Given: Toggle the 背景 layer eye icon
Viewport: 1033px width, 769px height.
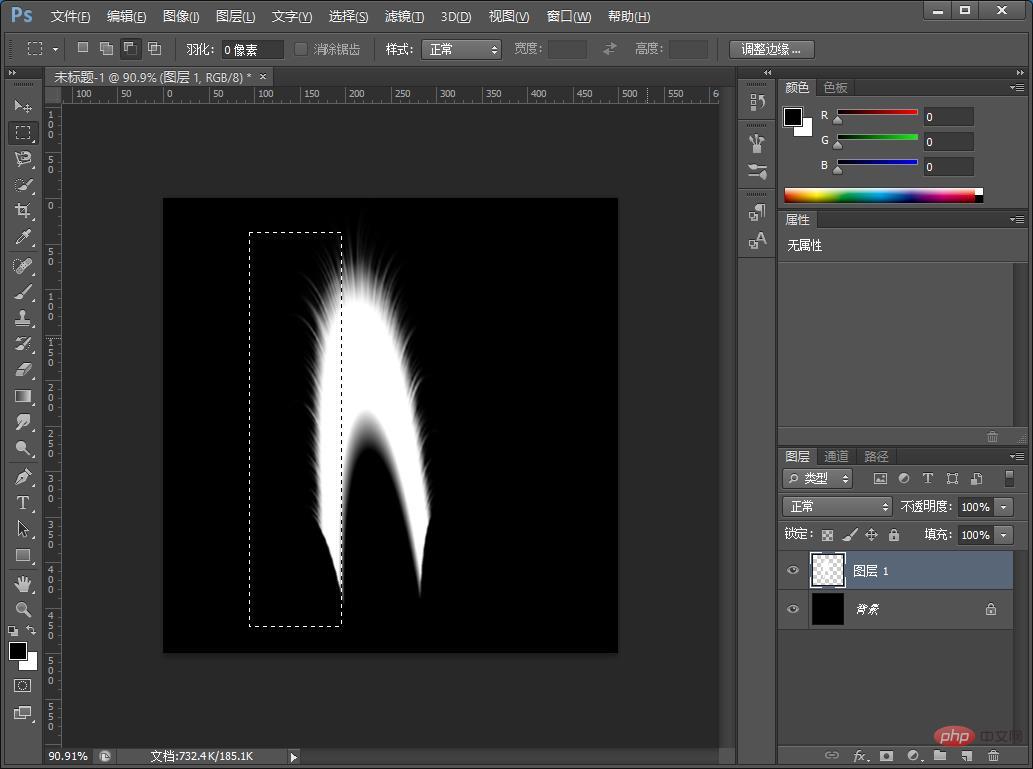Looking at the screenshot, I should [x=793, y=609].
